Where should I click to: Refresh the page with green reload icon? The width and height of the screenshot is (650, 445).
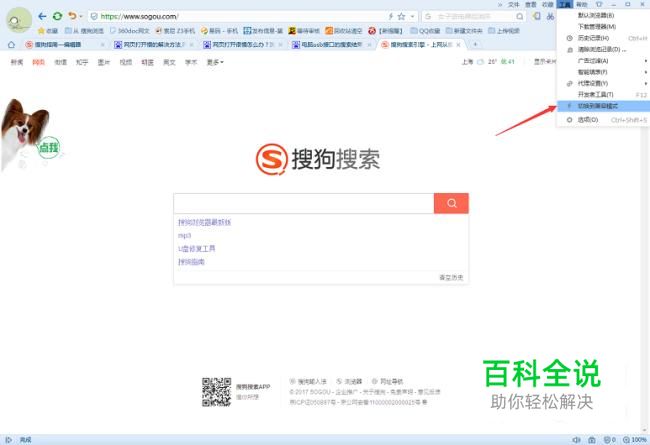click(58, 16)
